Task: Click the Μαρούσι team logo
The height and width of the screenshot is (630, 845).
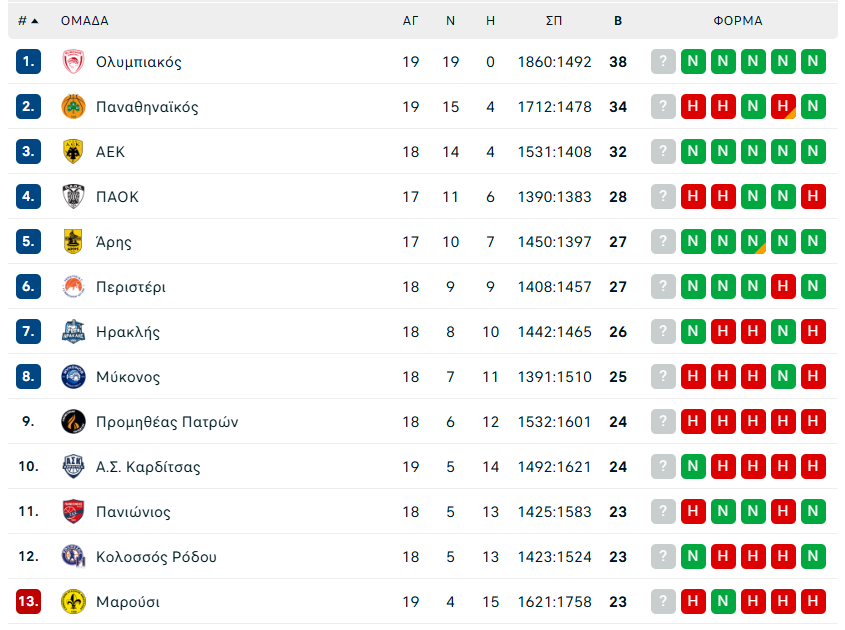Action: [73, 602]
